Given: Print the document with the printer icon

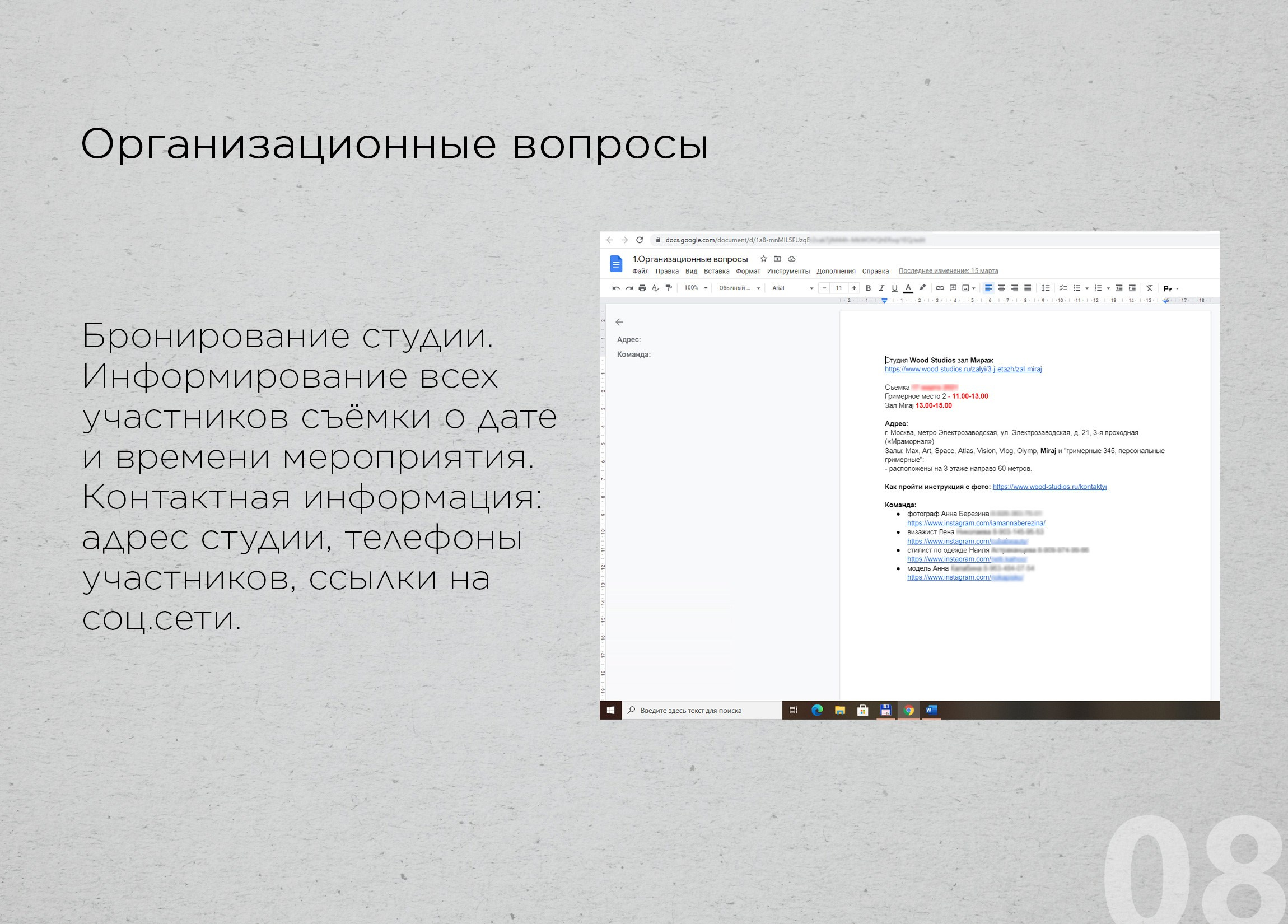Looking at the screenshot, I should pos(642,288).
